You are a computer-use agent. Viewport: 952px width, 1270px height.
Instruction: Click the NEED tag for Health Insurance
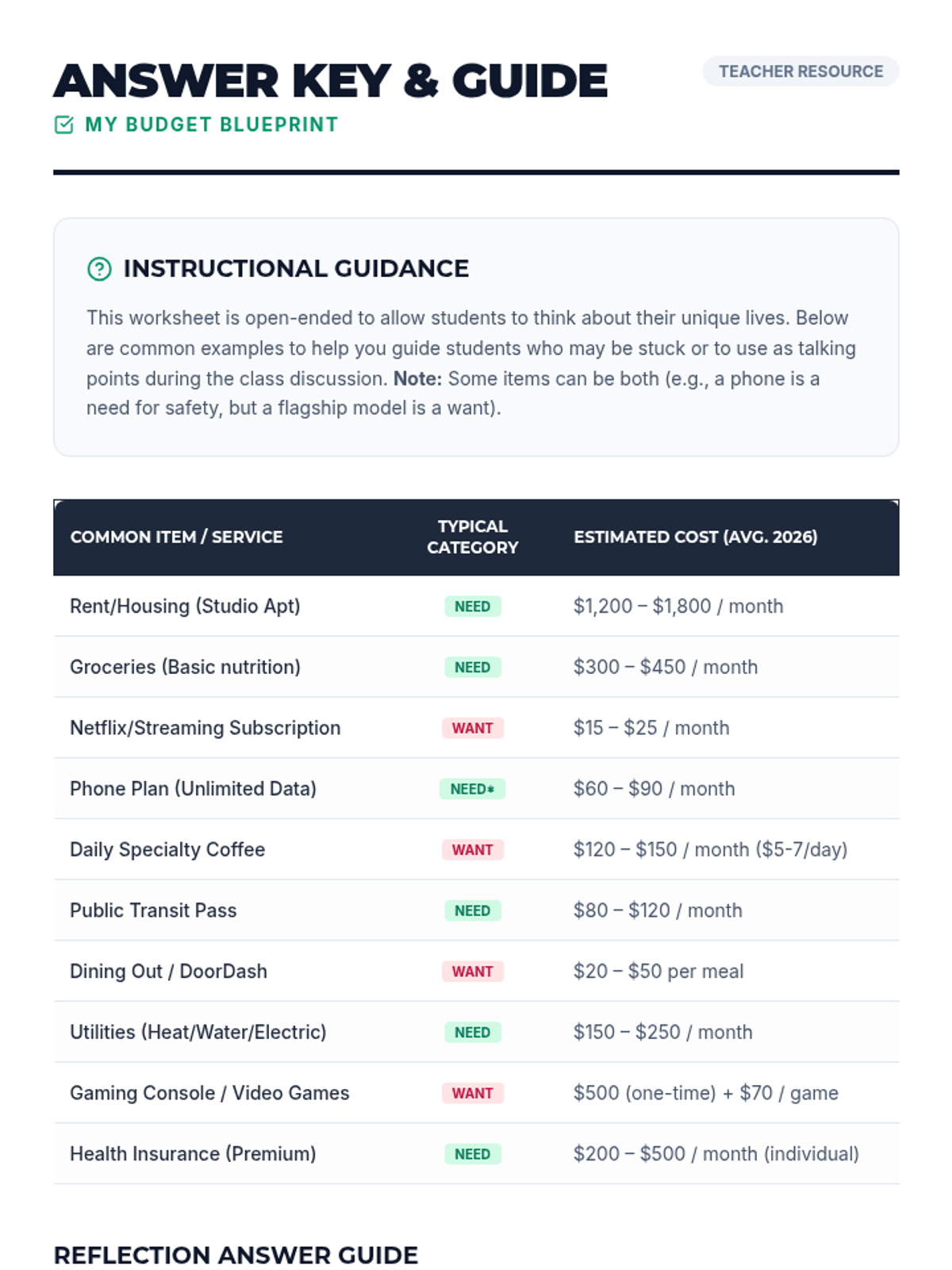point(472,1154)
